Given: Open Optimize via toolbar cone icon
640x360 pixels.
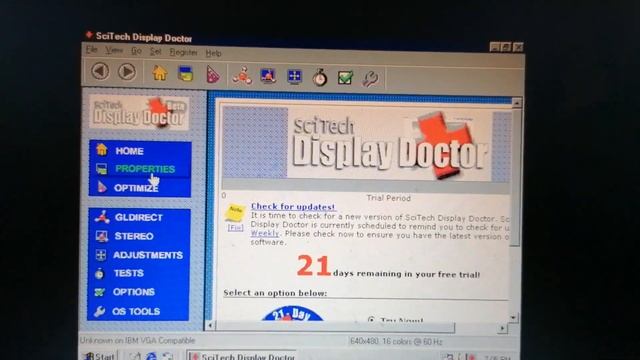Looking at the screenshot, I should (x=212, y=75).
